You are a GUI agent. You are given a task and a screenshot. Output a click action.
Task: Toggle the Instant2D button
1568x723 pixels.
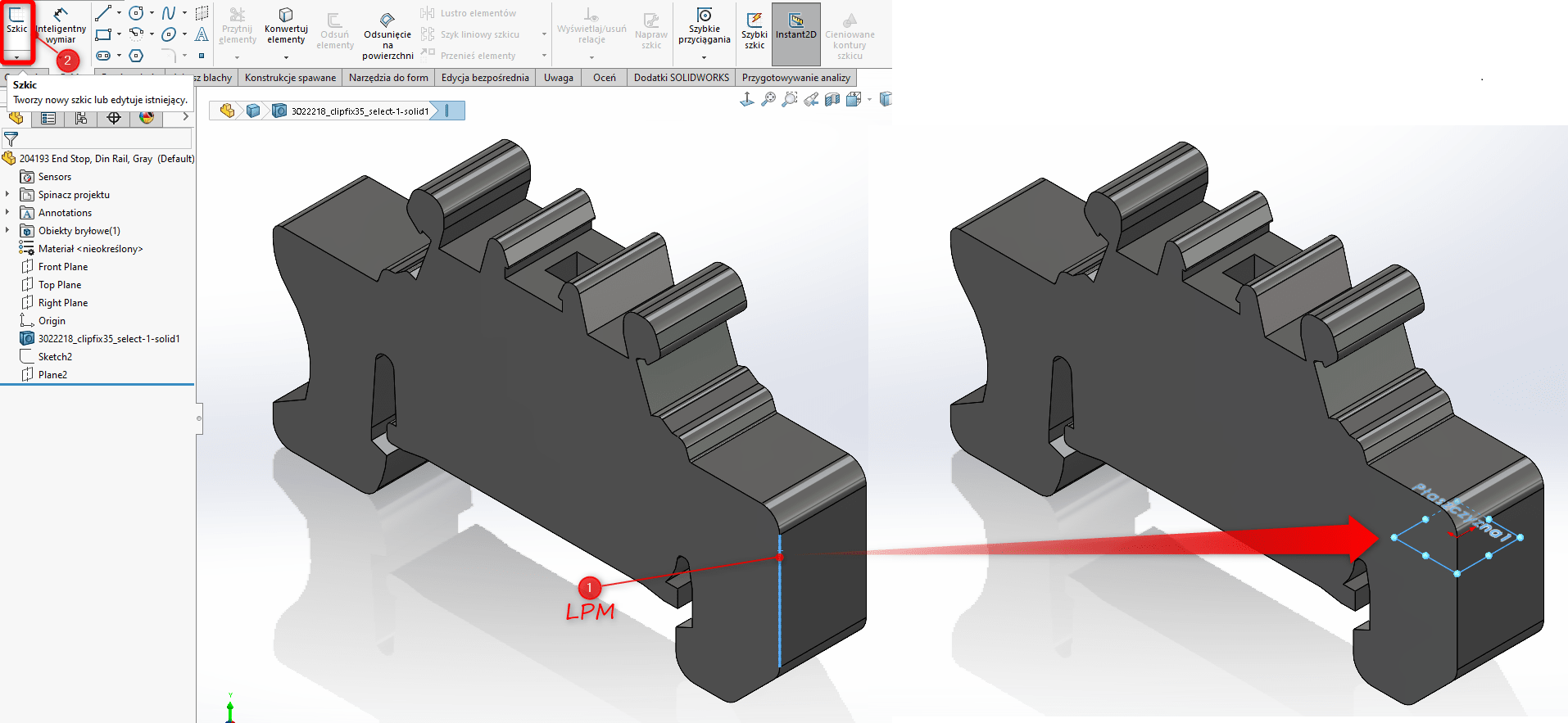click(796, 34)
